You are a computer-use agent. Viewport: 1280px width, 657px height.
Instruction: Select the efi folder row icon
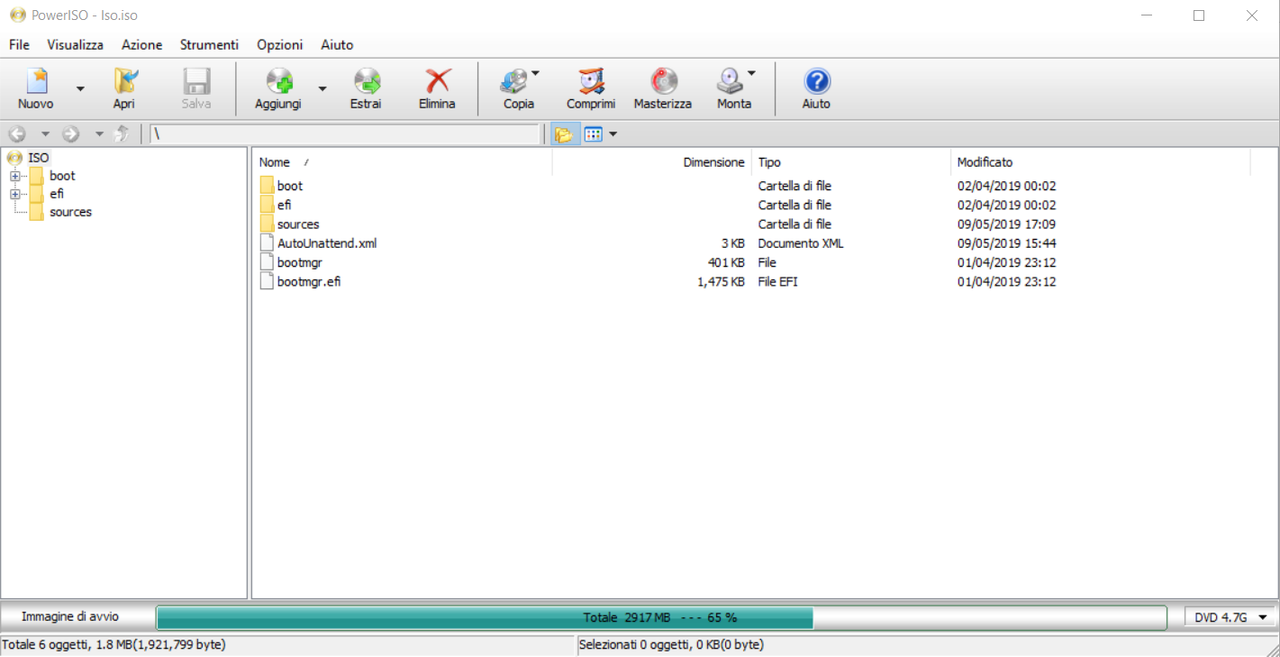(267, 205)
